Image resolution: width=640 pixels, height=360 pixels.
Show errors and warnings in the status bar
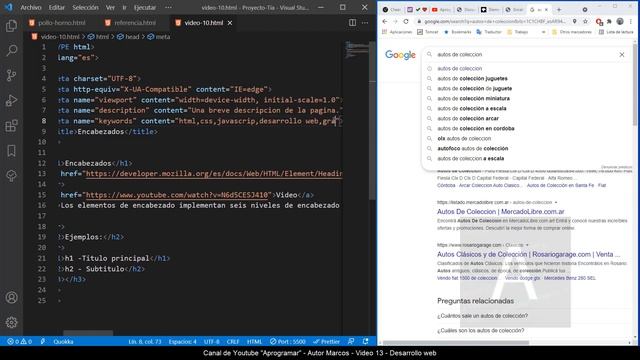(x=20, y=342)
